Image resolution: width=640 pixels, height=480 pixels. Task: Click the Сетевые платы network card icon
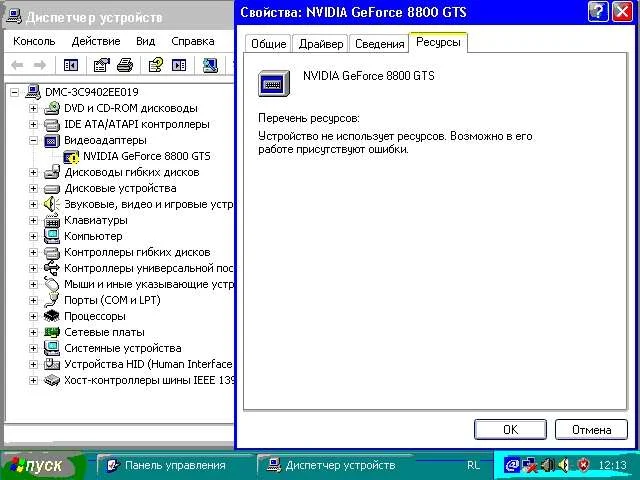pyautogui.click(x=52, y=332)
